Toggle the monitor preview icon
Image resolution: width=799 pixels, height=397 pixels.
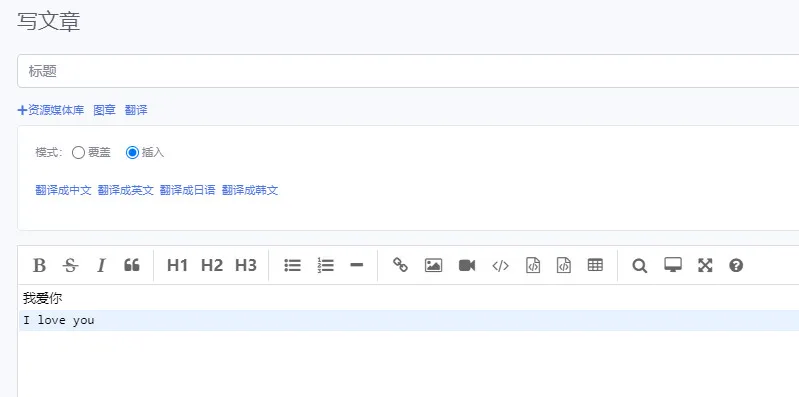[x=673, y=265]
